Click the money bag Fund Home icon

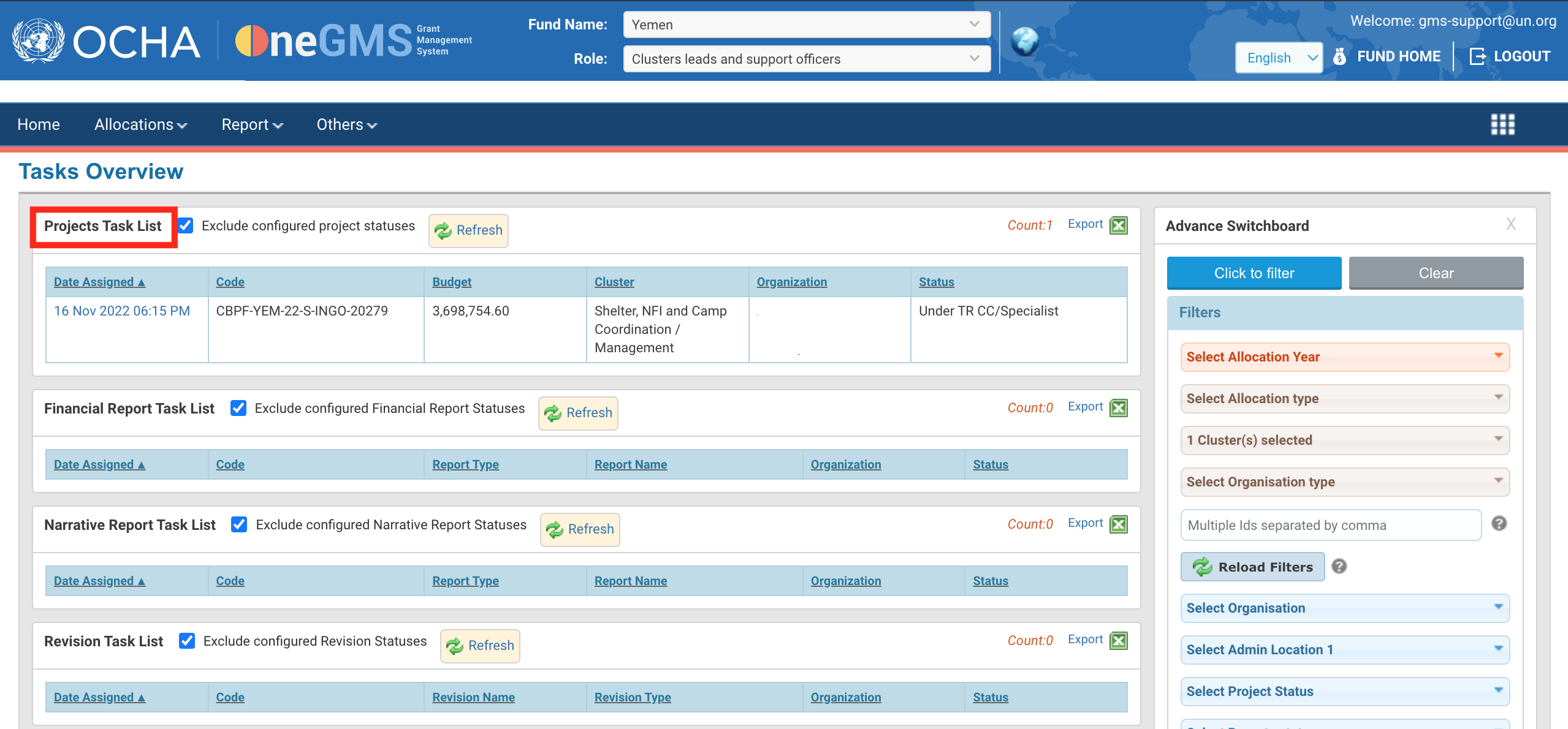1339,56
